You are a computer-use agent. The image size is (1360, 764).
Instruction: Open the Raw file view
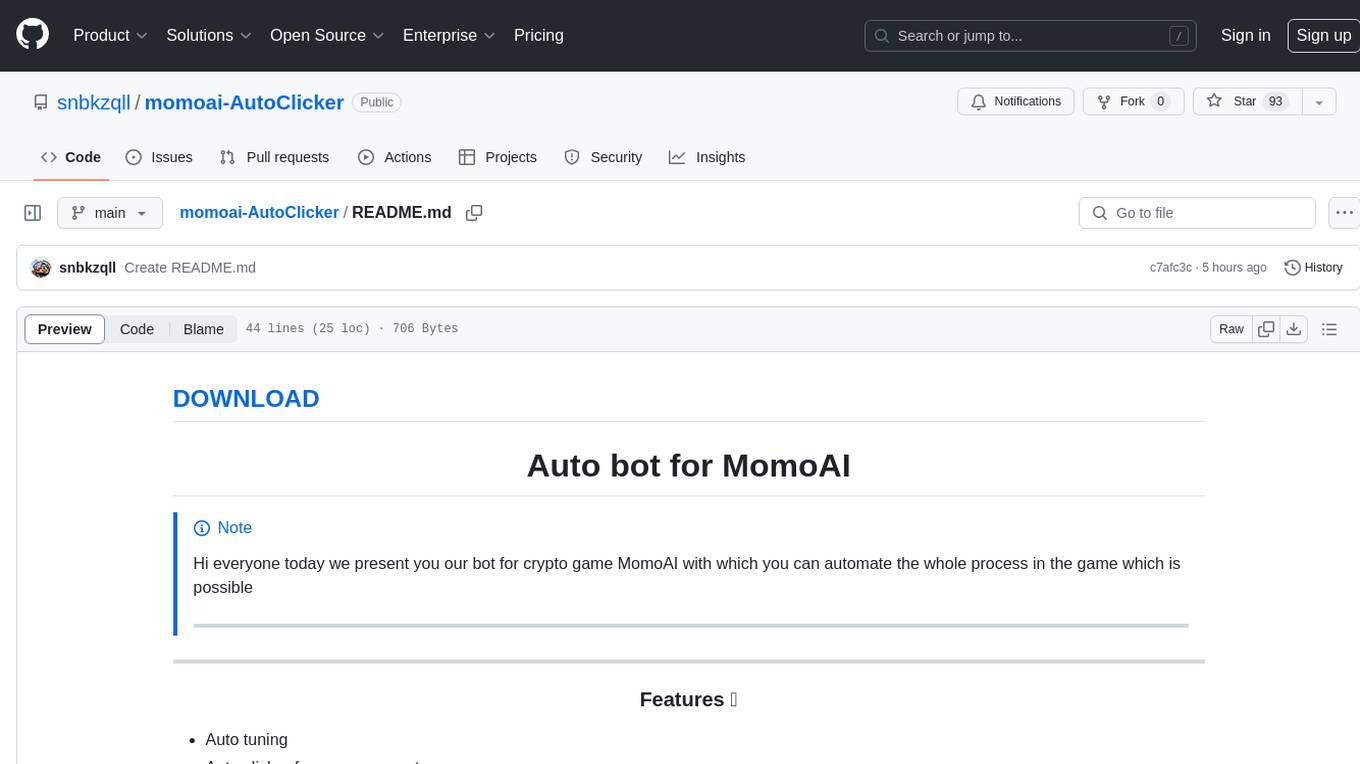pyautogui.click(x=1231, y=329)
